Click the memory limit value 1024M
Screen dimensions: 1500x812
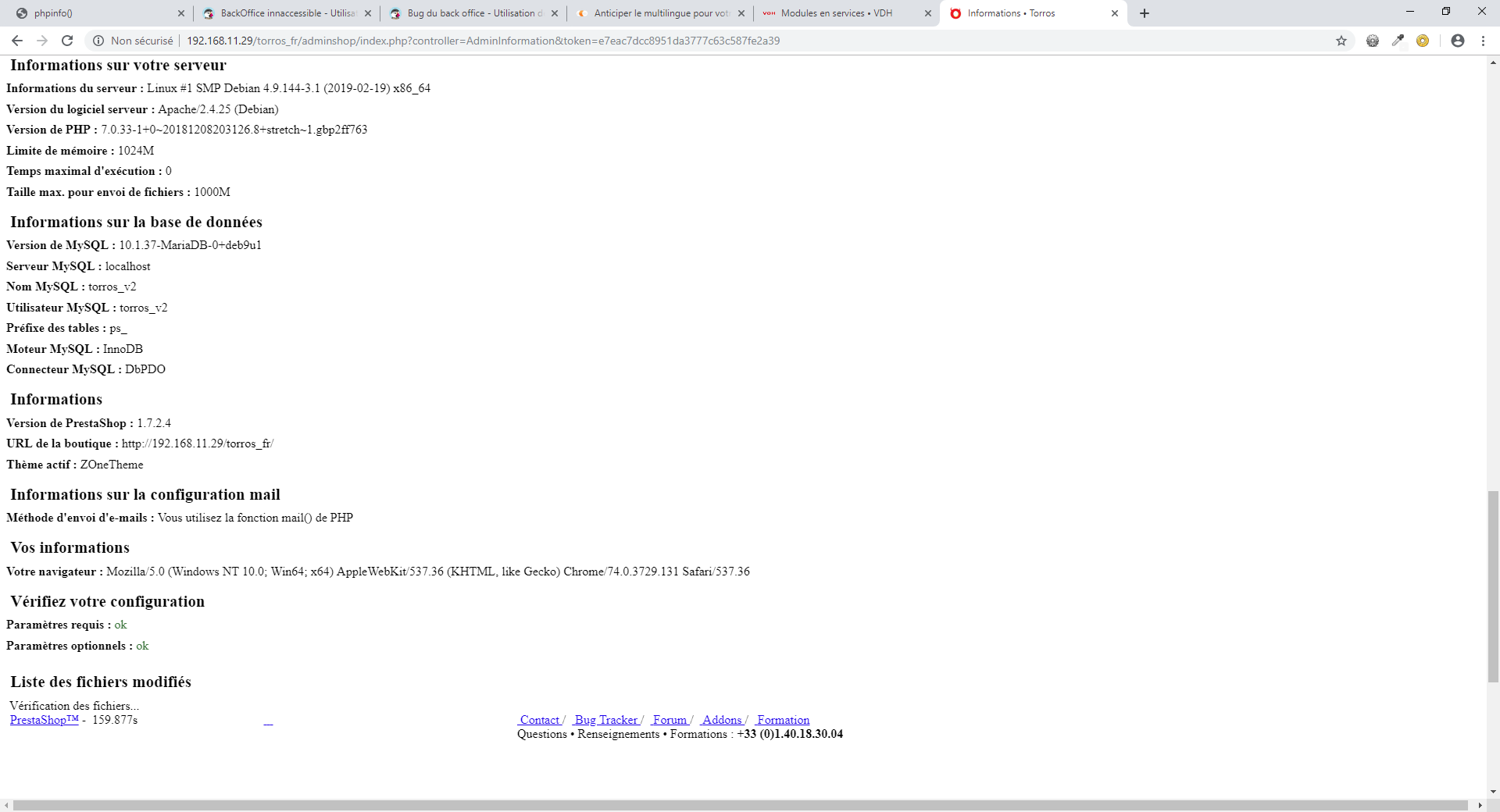coord(136,151)
